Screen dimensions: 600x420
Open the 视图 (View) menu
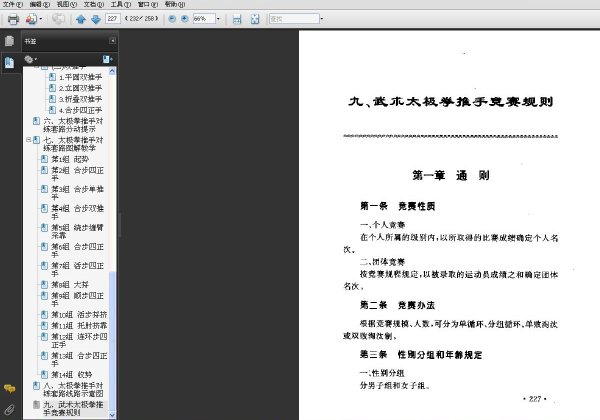[x=67, y=4]
